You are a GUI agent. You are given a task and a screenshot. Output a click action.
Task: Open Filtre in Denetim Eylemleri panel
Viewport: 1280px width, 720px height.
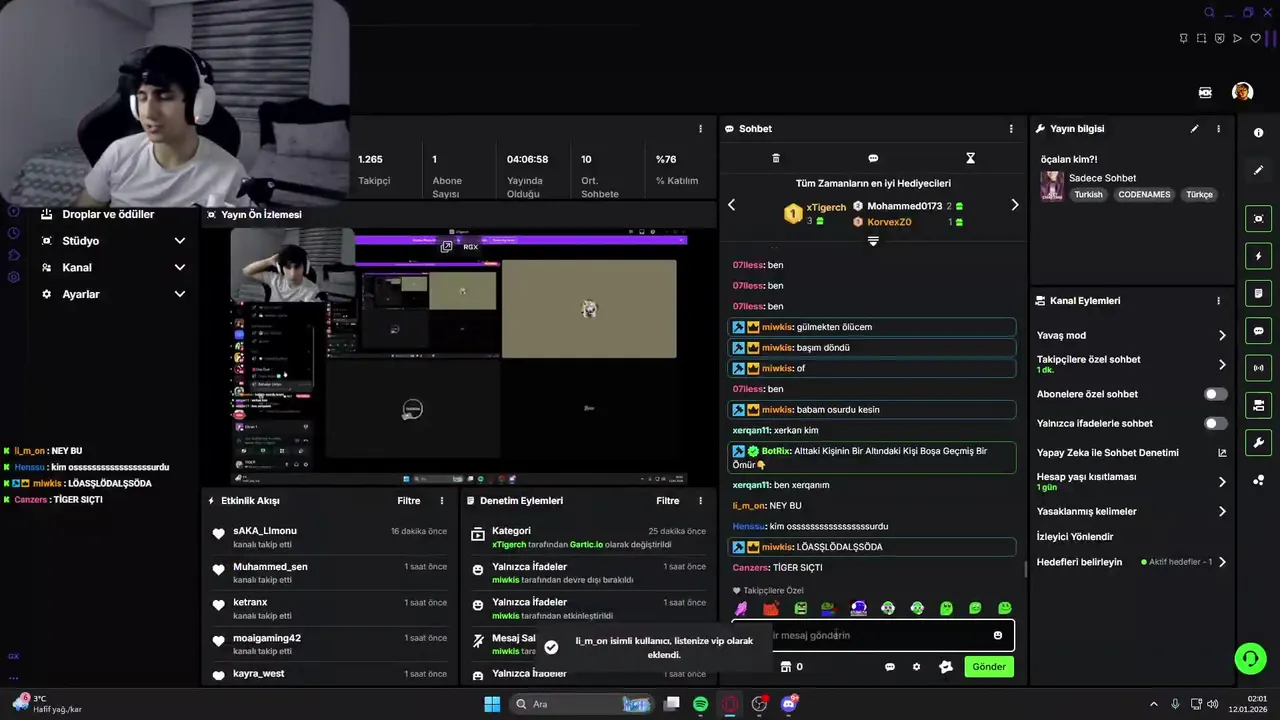click(668, 501)
